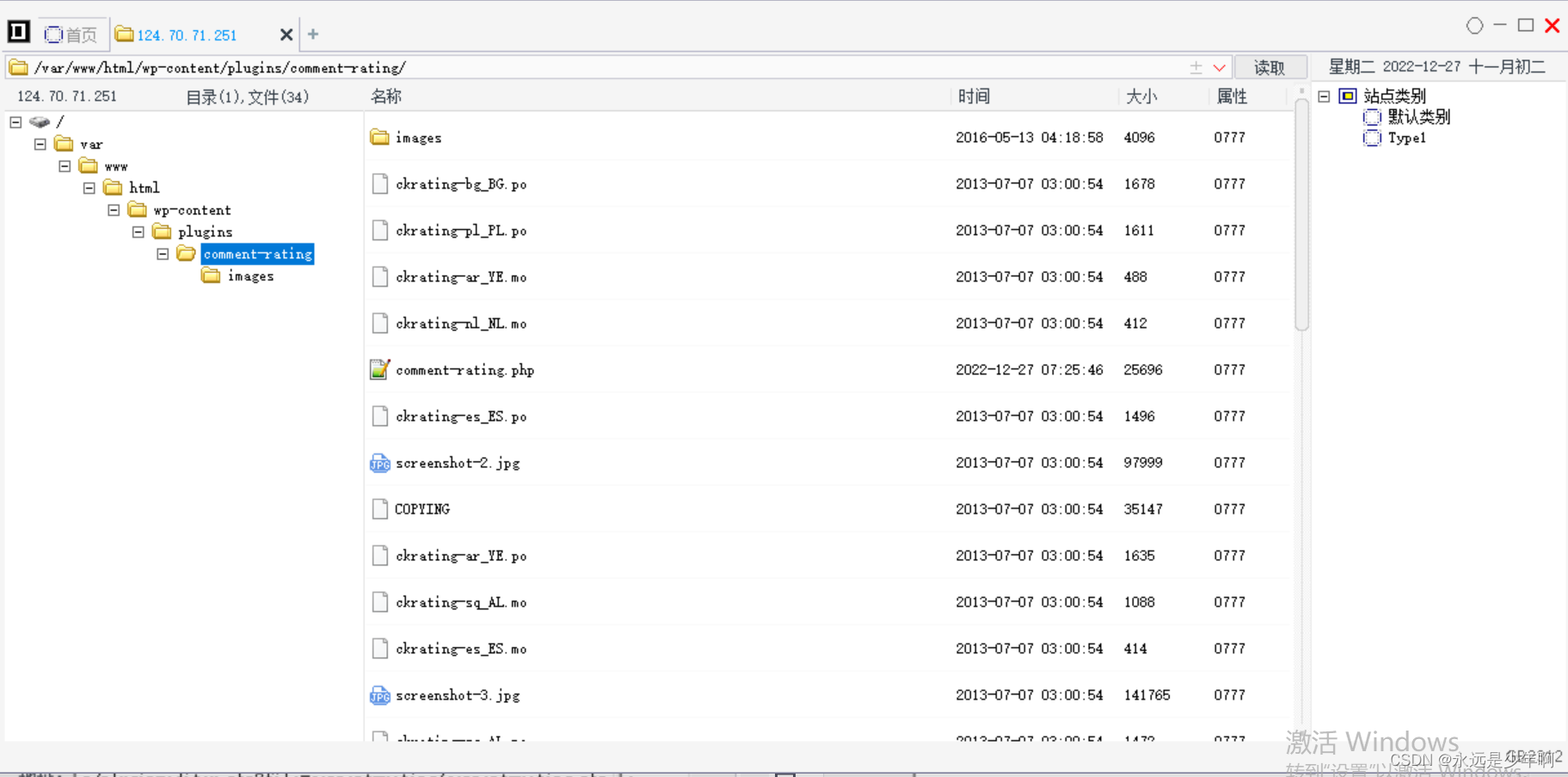The width and height of the screenshot is (1568, 777).
Task: Click the time 2022-12-27 07:25:46 cell
Action: pyautogui.click(x=1029, y=370)
